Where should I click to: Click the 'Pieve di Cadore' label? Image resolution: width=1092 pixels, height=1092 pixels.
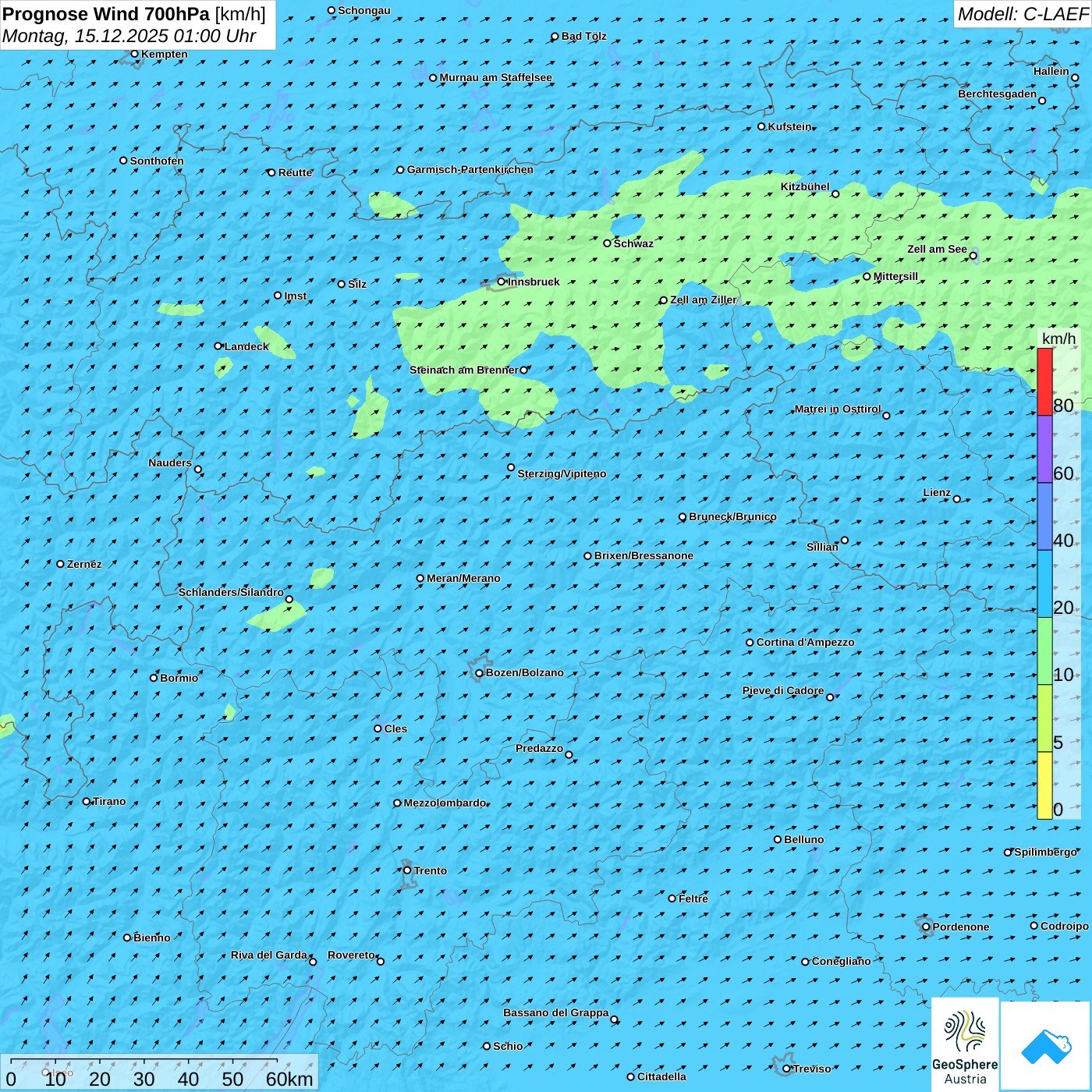(x=783, y=691)
